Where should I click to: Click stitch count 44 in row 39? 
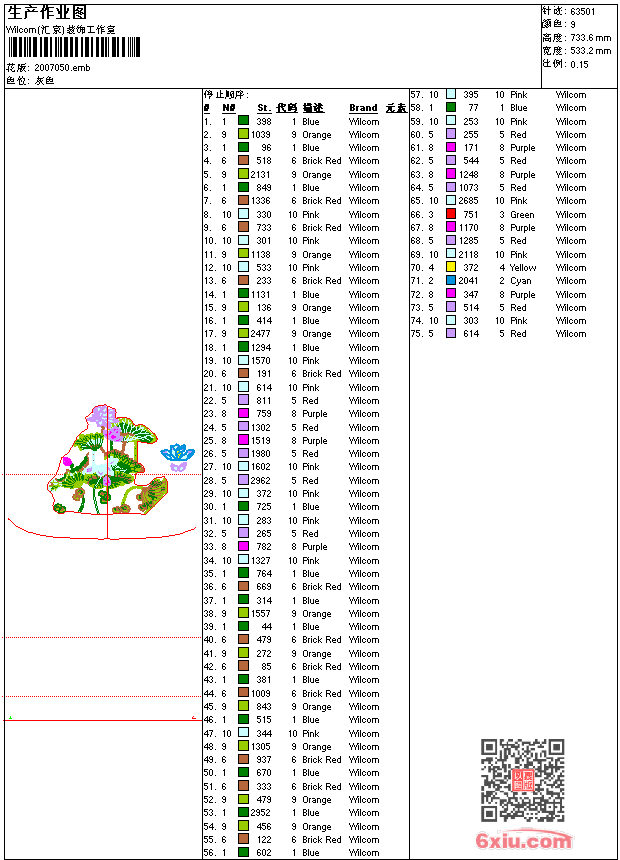(x=267, y=626)
